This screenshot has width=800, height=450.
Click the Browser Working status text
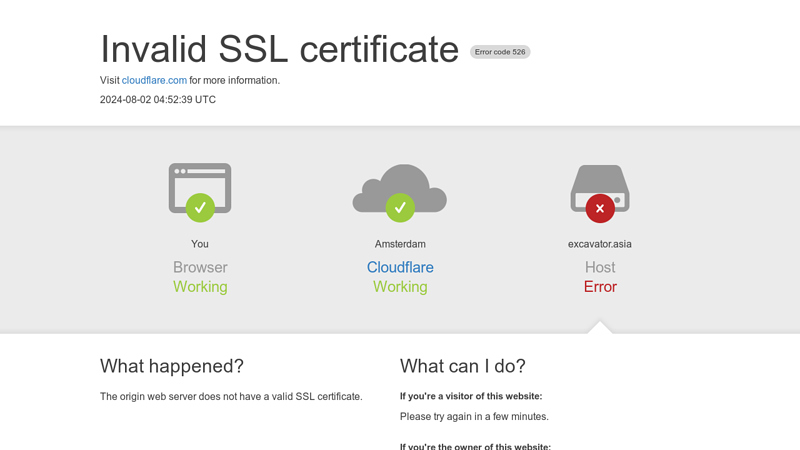pyautogui.click(x=200, y=277)
